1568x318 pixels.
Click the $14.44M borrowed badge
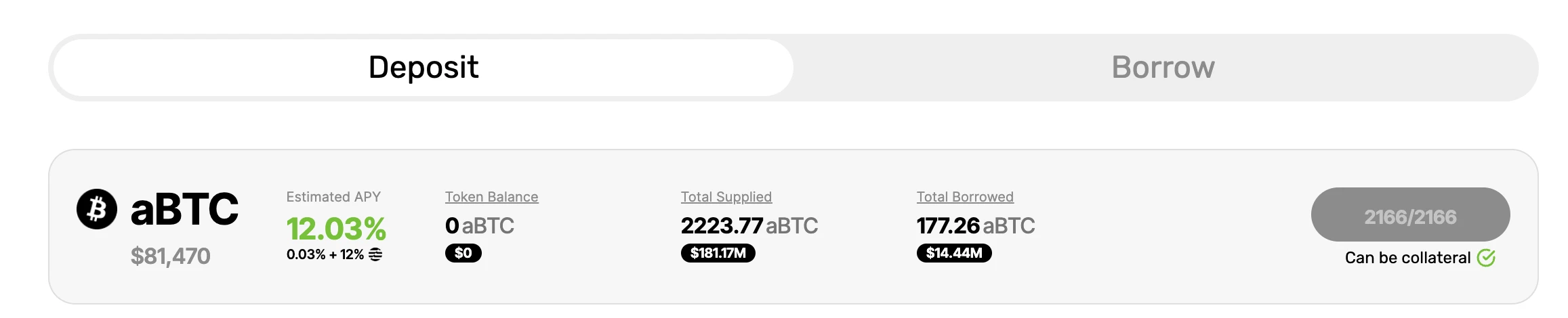point(953,253)
